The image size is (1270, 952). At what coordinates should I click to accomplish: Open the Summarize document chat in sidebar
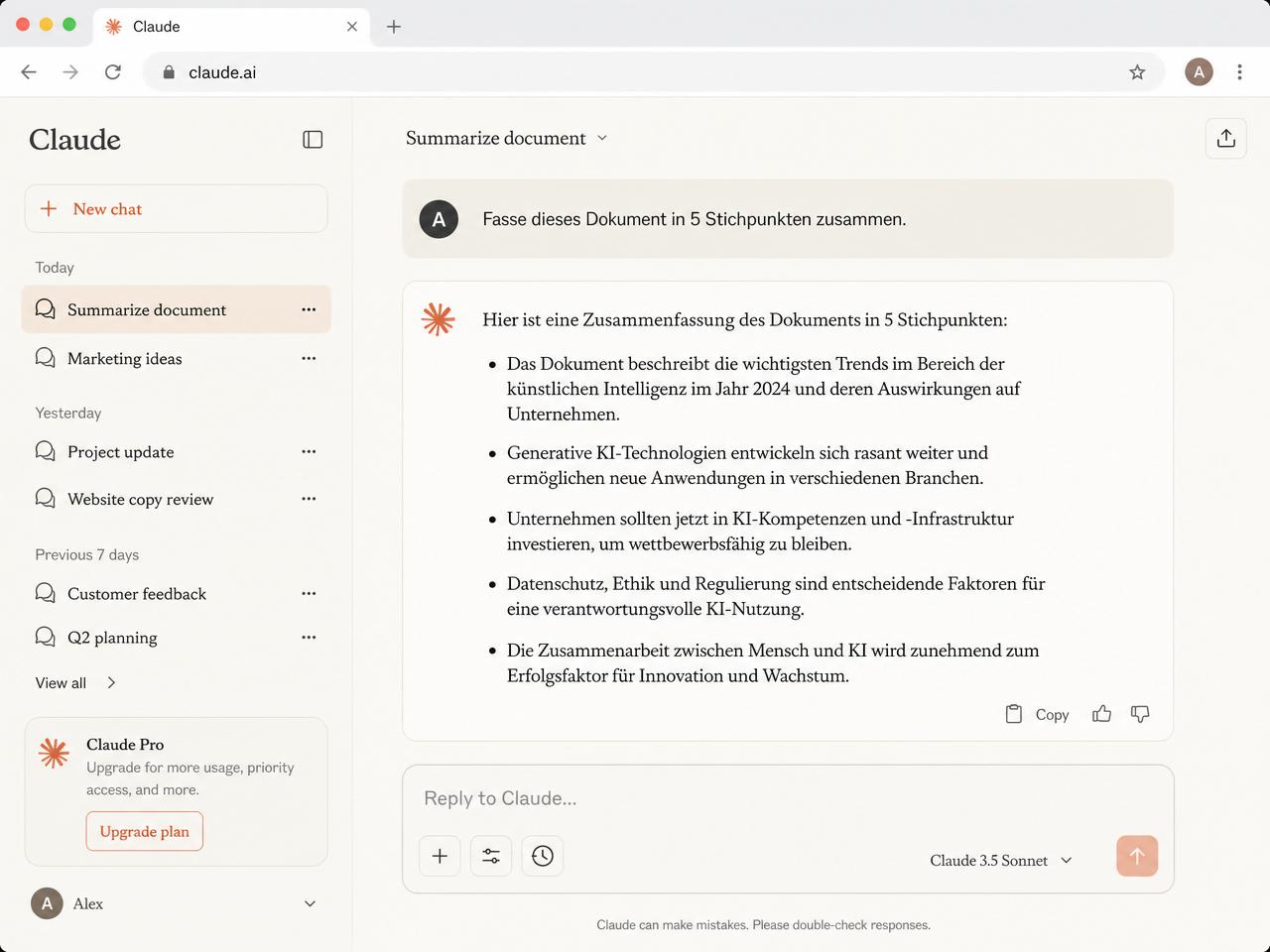pyautogui.click(x=176, y=309)
